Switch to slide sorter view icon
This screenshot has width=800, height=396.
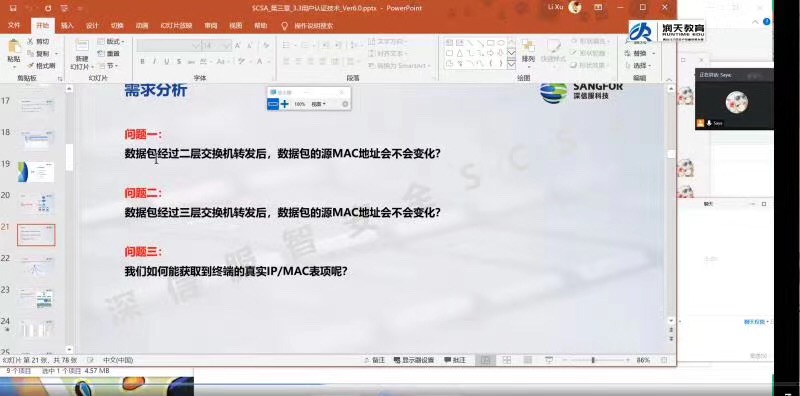click(x=507, y=360)
